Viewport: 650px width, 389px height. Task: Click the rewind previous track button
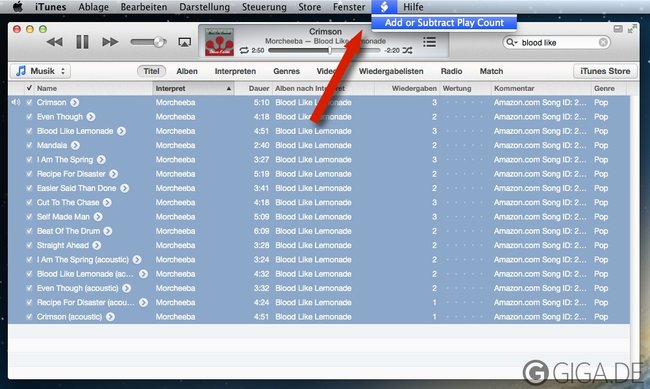coord(54,42)
